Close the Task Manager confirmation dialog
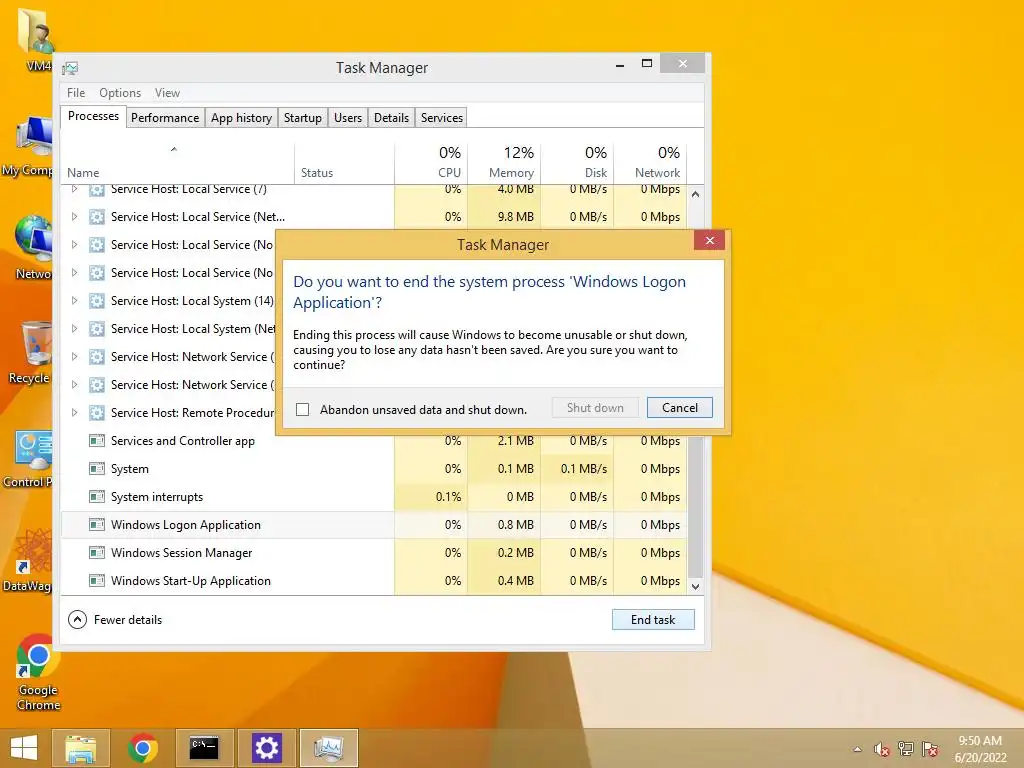The image size is (1024, 768). (x=710, y=240)
